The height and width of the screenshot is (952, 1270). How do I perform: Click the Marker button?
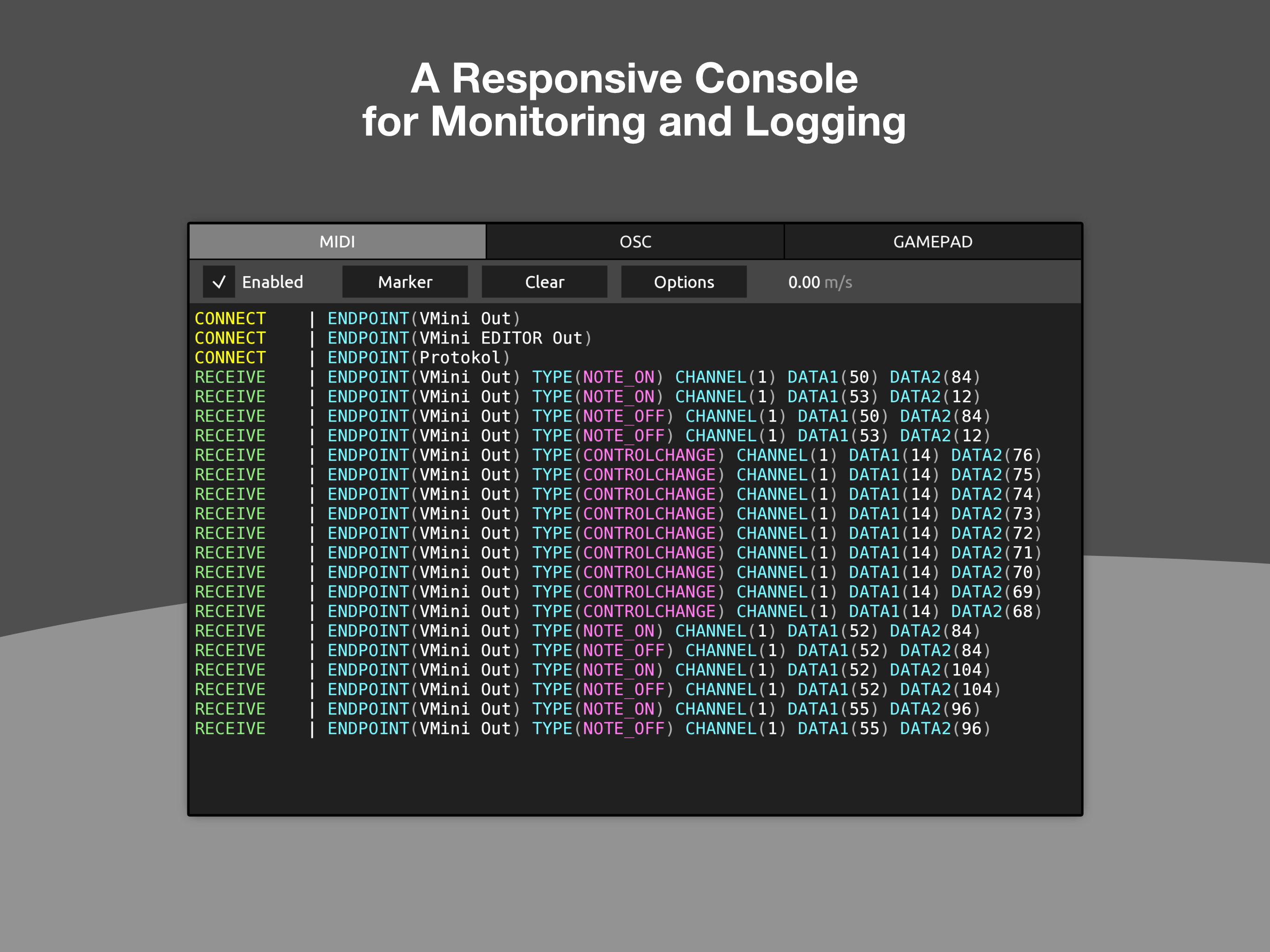coord(405,282)
